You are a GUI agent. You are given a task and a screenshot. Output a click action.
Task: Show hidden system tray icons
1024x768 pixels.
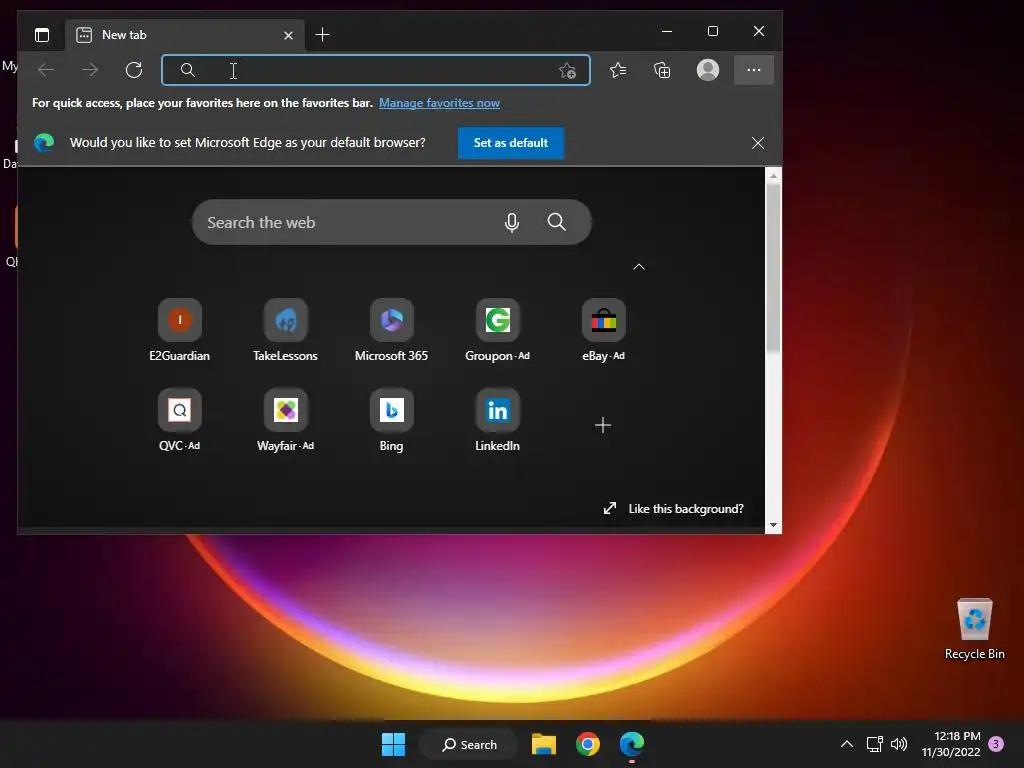(x=846, y=744)
